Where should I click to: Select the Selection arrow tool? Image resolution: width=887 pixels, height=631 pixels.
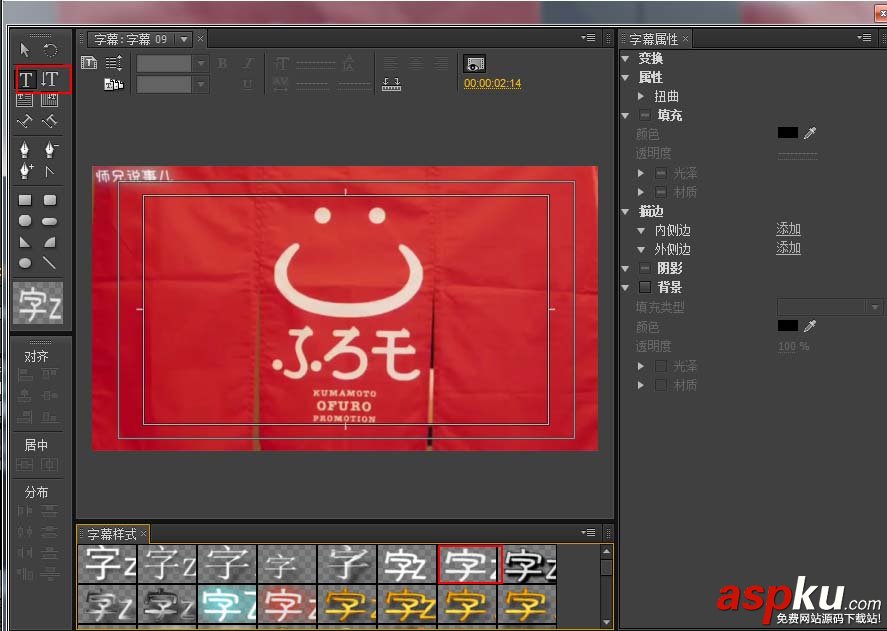24,50
